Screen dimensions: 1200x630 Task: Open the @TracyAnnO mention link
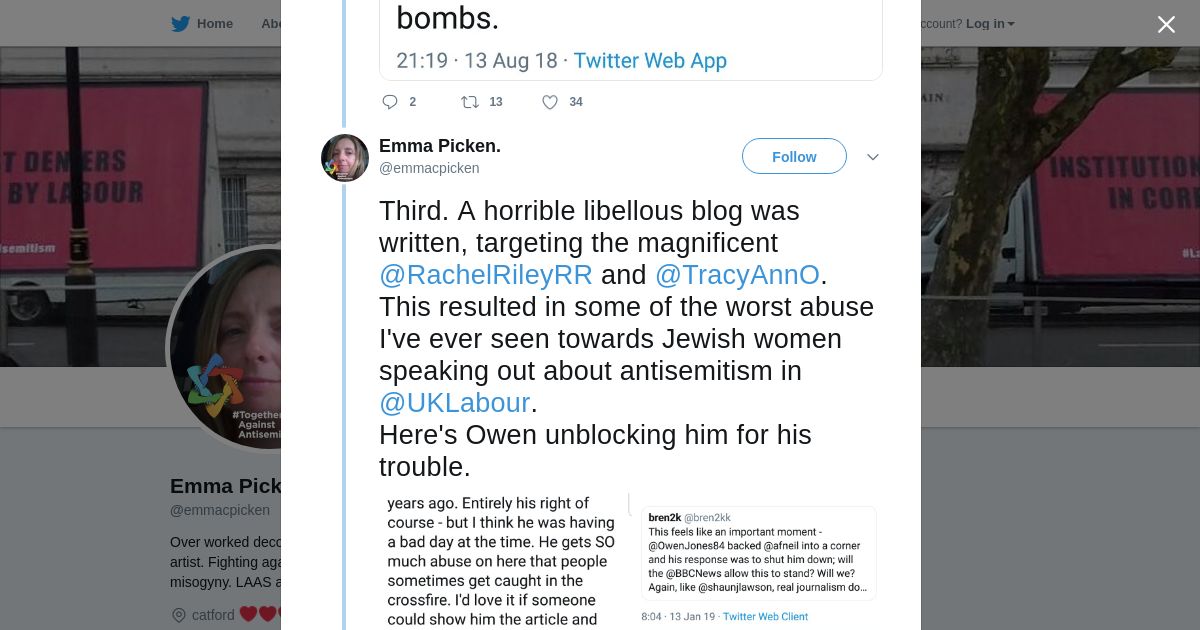tap(737, 275)
